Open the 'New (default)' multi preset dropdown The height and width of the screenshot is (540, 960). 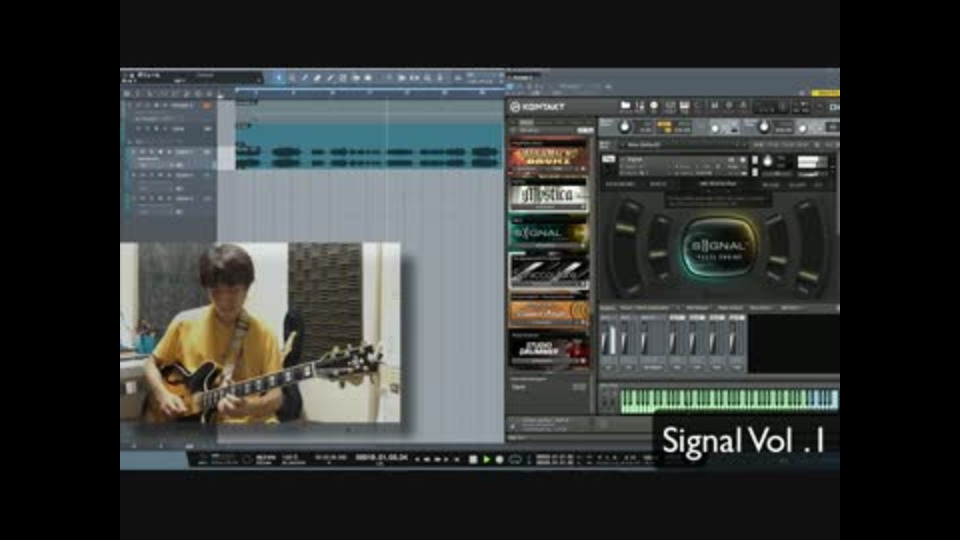click(684, 145)
